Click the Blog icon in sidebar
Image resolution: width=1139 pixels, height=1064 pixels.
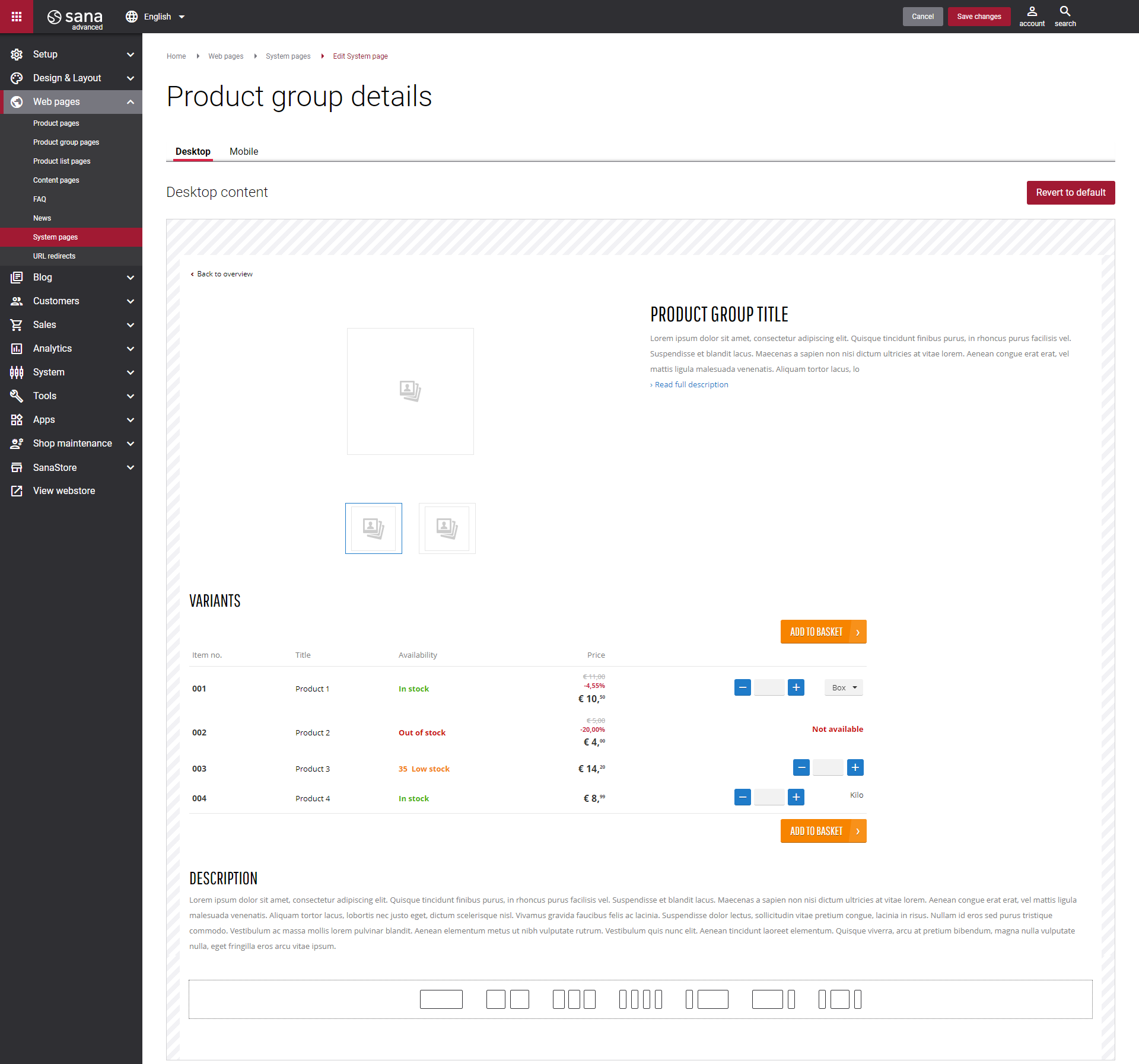point(17,278)
